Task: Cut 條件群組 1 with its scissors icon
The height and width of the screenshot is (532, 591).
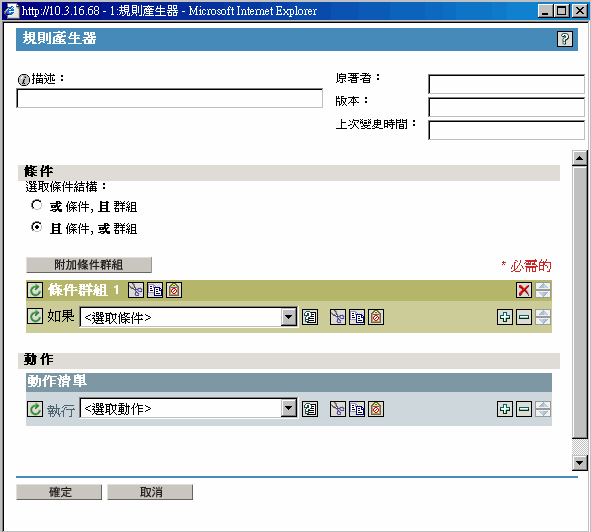Action: pyautogui.click(x=136, y=290)
